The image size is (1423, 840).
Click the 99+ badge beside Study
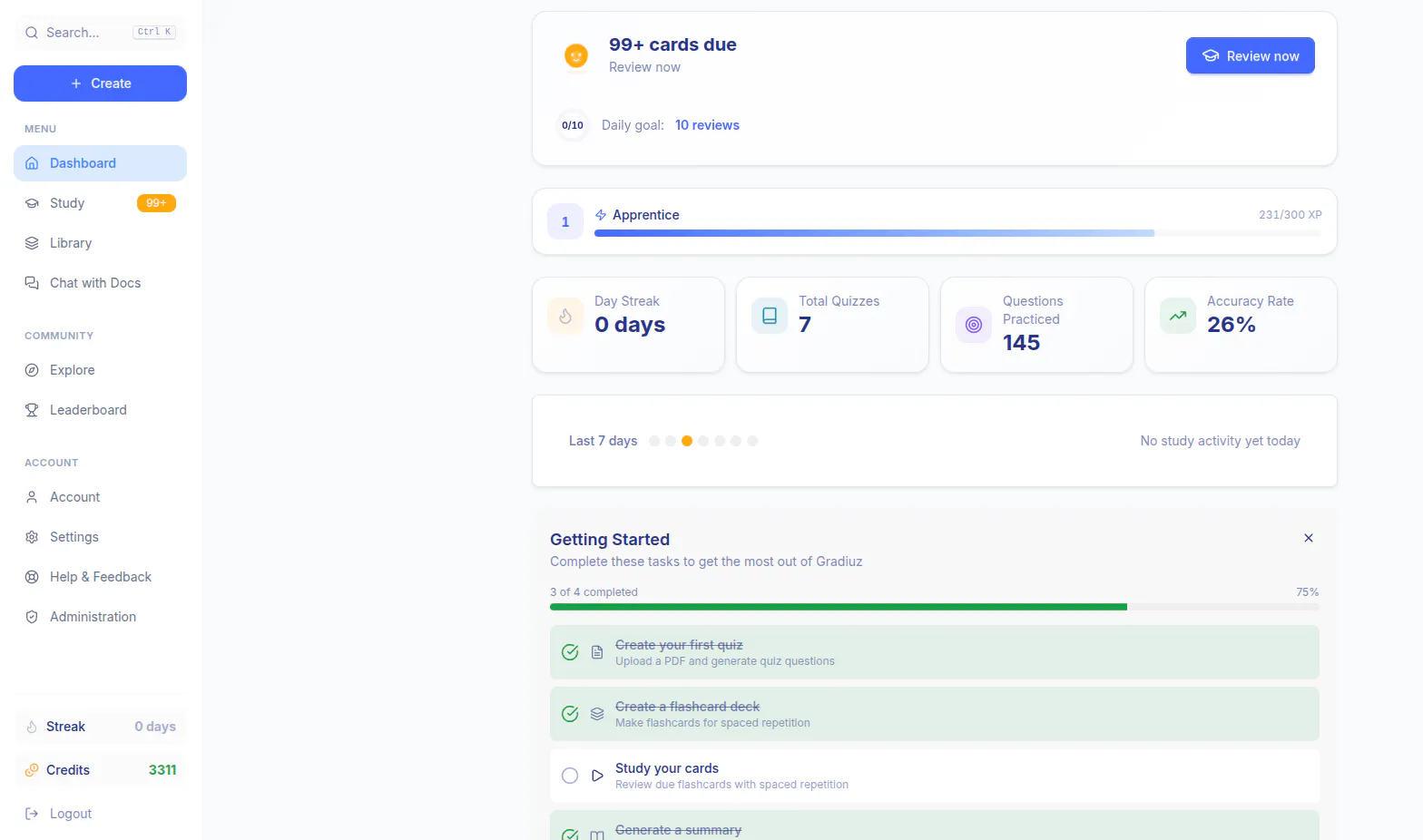156,203
